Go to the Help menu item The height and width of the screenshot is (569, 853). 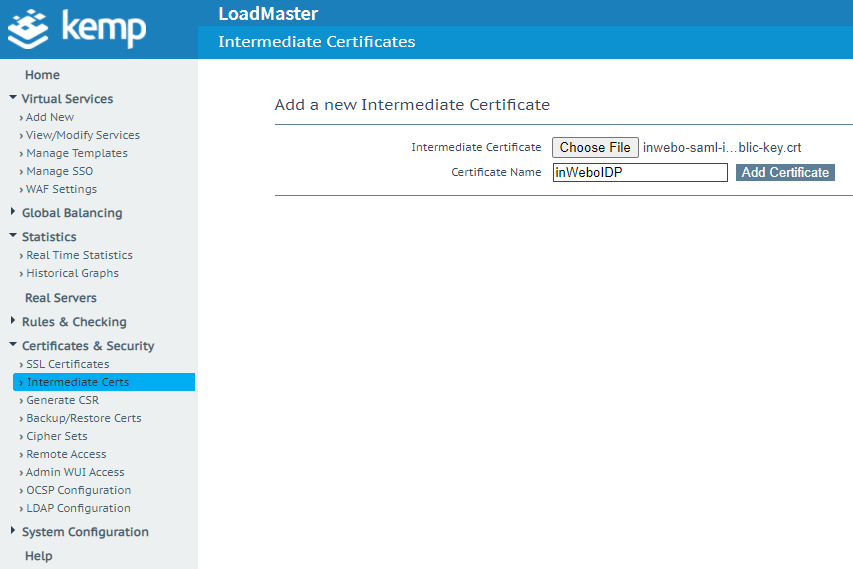[38, 556]
